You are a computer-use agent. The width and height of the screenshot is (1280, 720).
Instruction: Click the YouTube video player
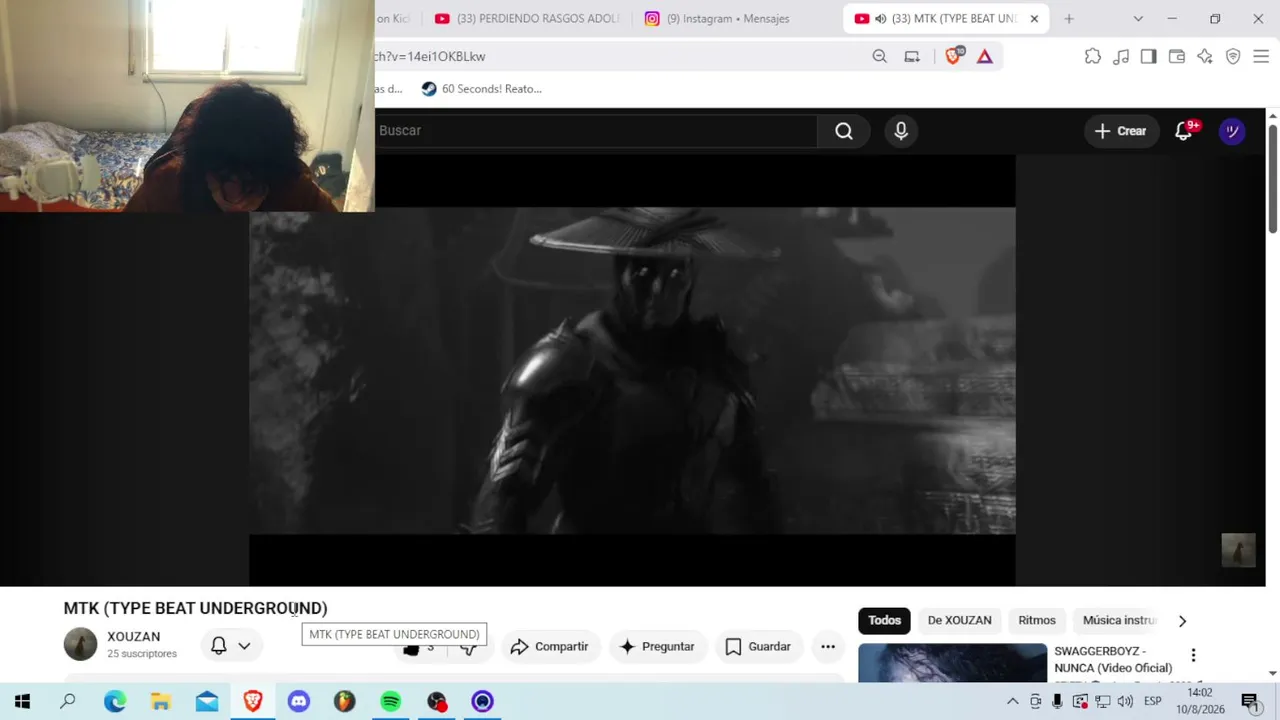632,371
